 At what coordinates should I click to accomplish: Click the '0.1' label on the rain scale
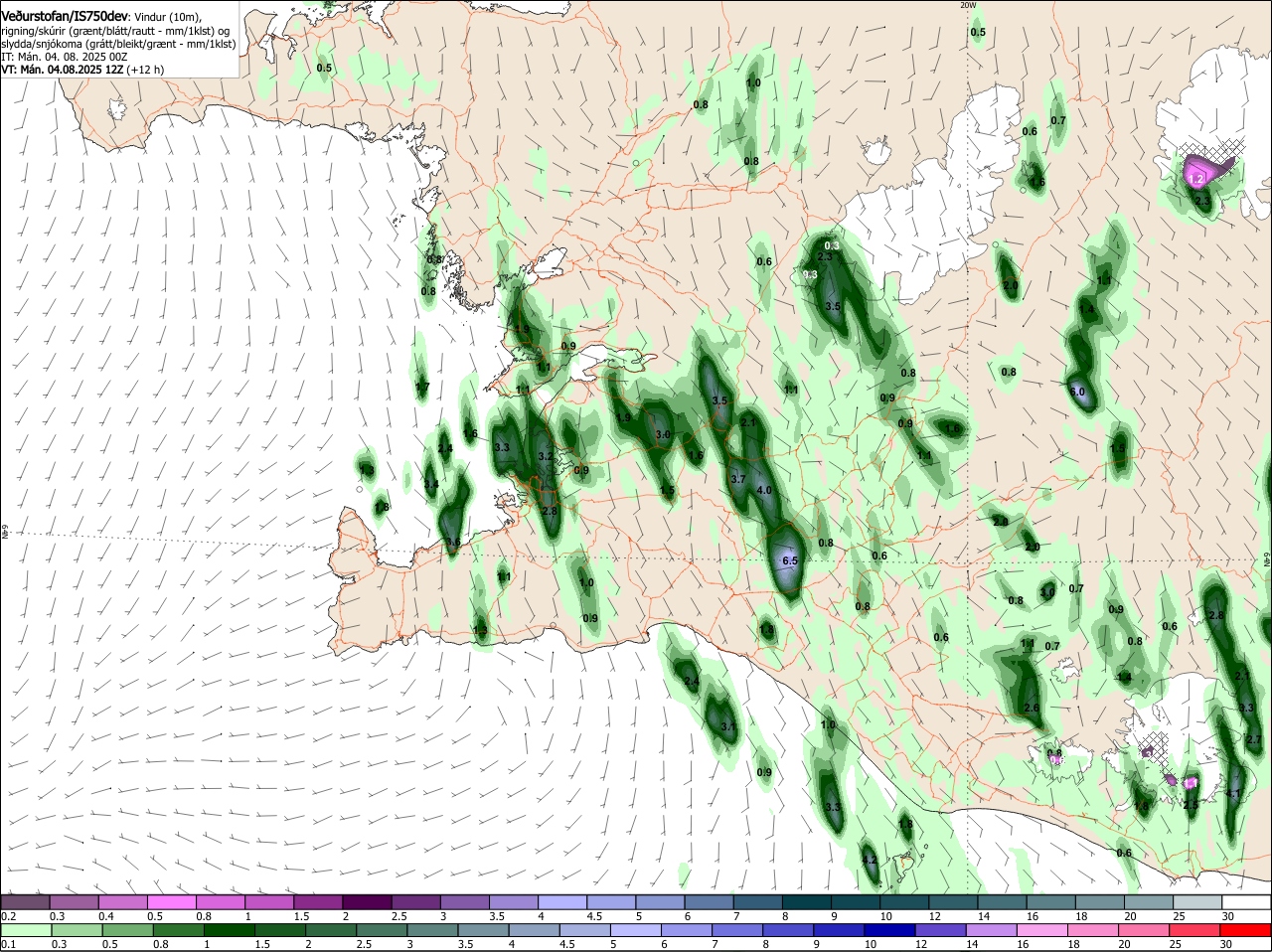[8, 944]
